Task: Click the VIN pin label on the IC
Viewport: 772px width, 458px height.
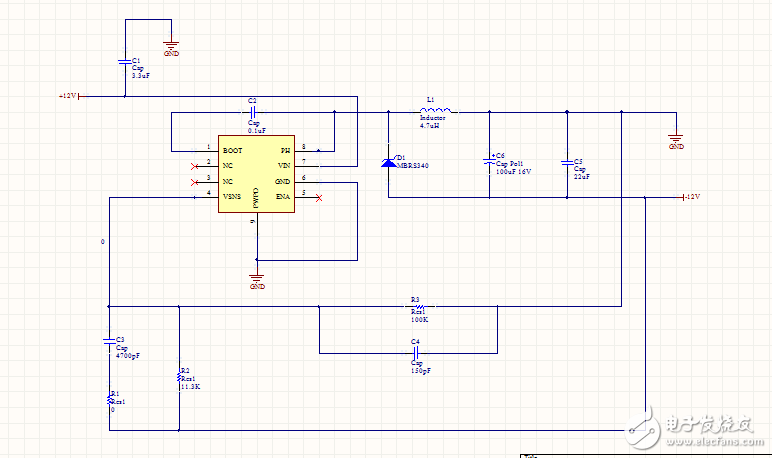Action: (x=284, y=166)
